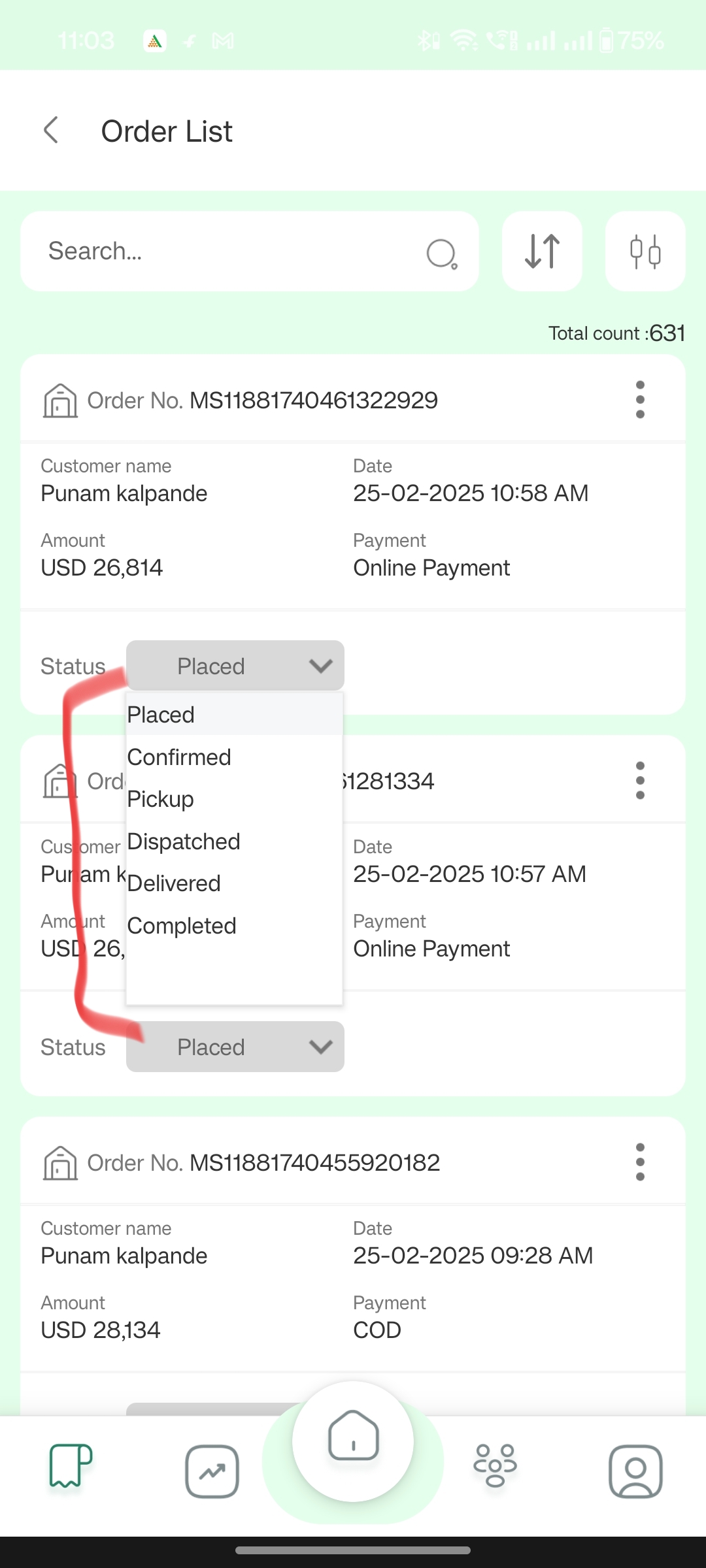
Task: Open the filter sliders button
Action: pyautogui.click(x=645, y=252)
